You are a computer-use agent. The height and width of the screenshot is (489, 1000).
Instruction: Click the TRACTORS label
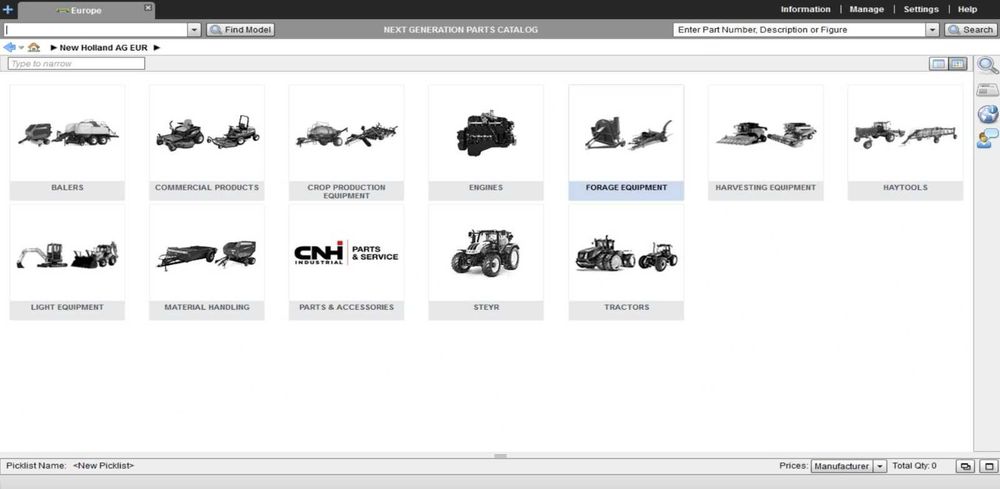(x=626, y=307)
